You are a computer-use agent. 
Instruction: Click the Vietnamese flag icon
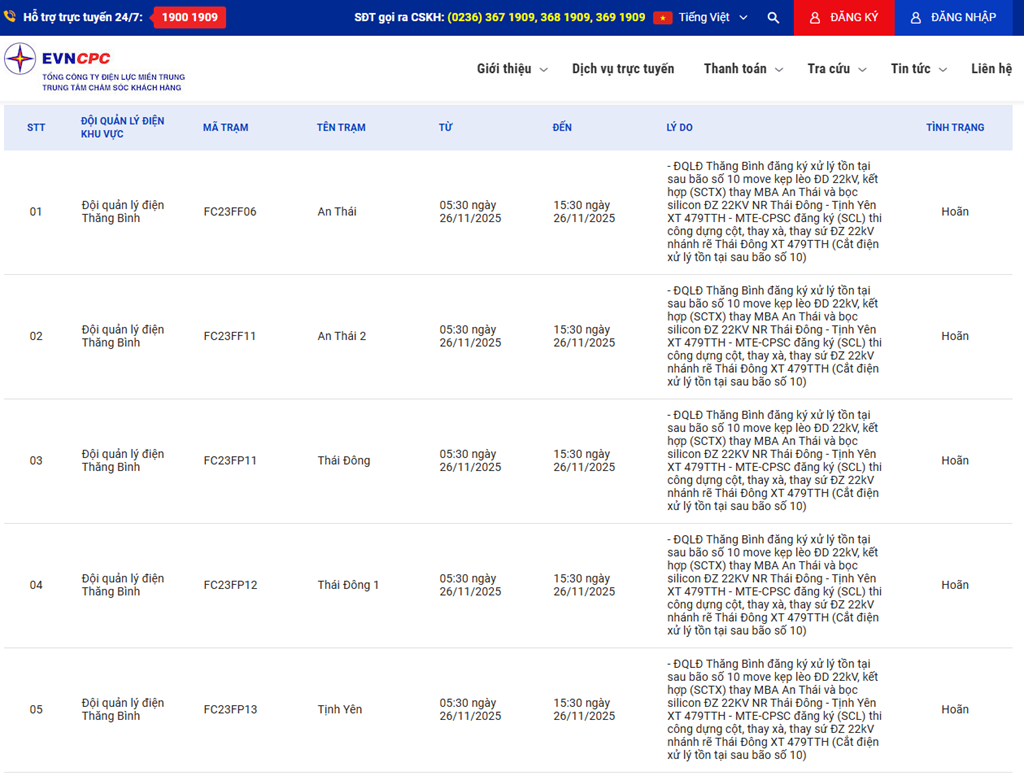coord(662,18)
